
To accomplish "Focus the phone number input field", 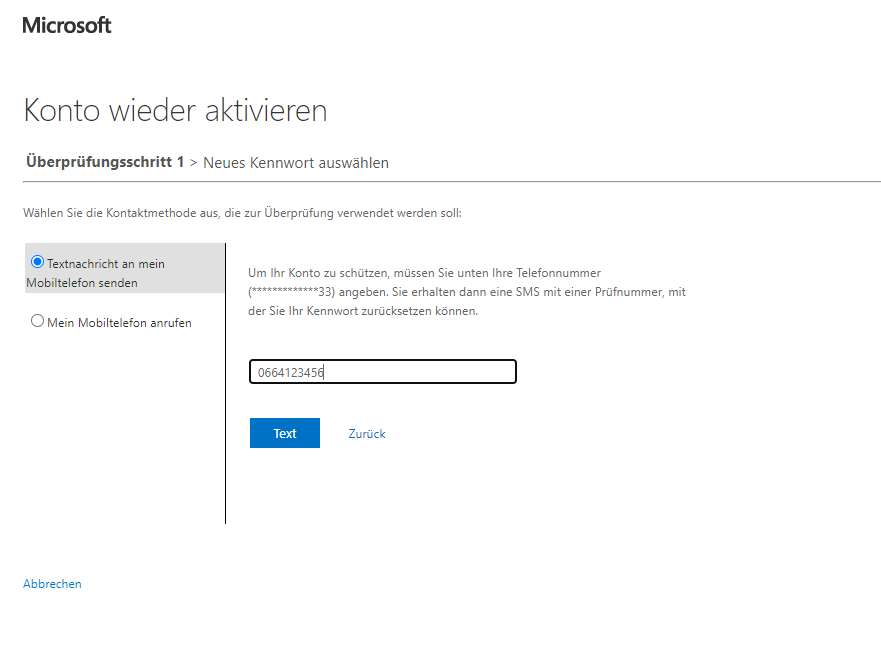I will pos(383,372).
